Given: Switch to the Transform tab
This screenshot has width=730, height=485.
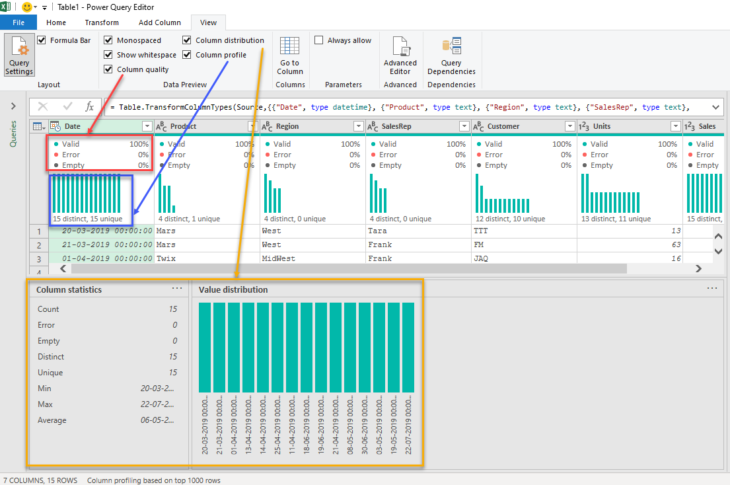Looking at the screenshot, I should [101, 21].
